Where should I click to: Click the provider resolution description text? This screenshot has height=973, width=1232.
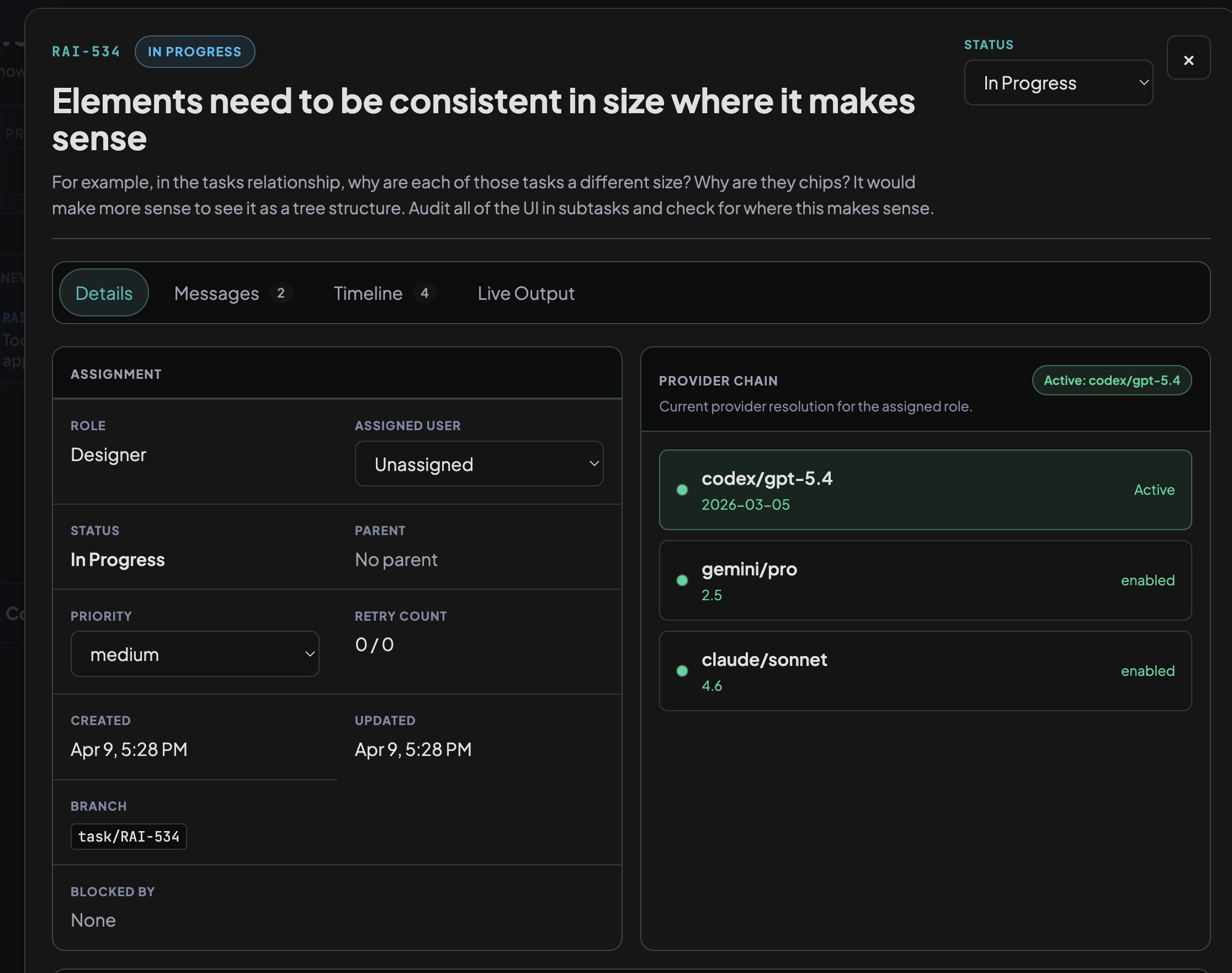816,406
